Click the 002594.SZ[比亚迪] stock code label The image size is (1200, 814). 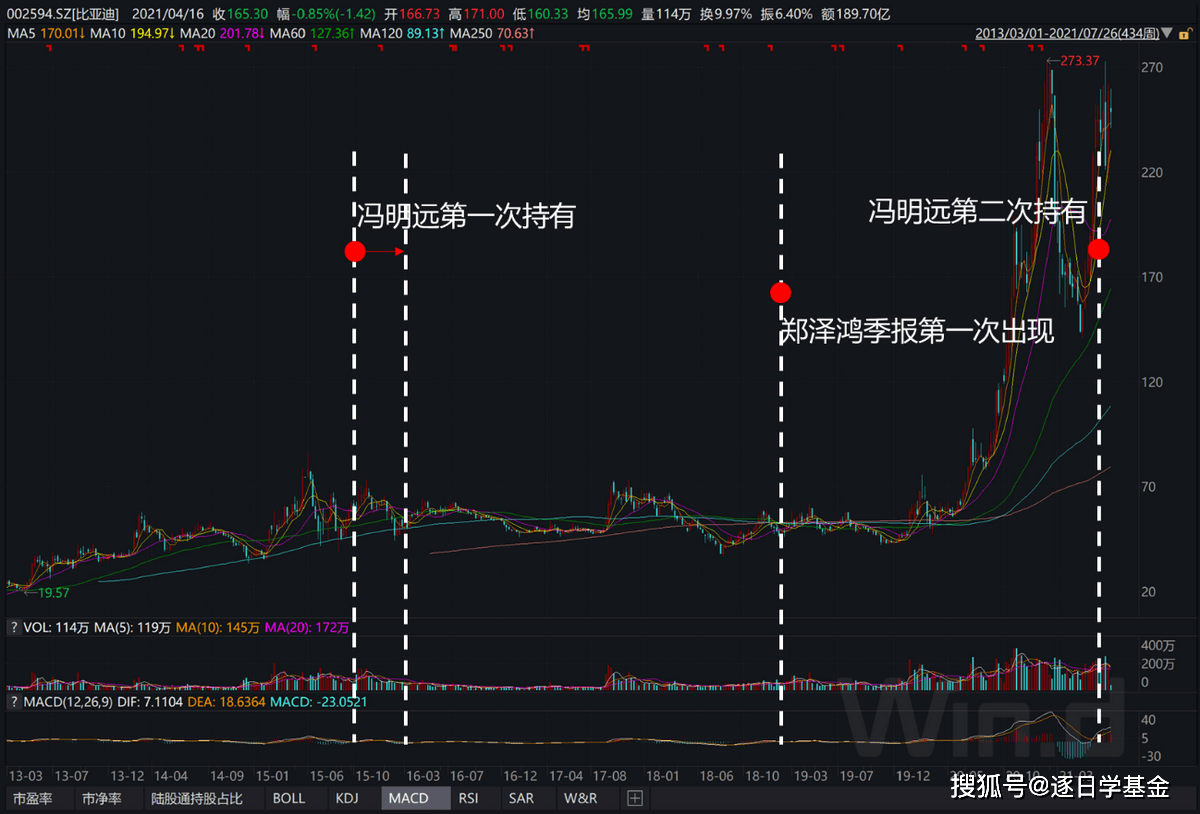[x=61, y=14]
